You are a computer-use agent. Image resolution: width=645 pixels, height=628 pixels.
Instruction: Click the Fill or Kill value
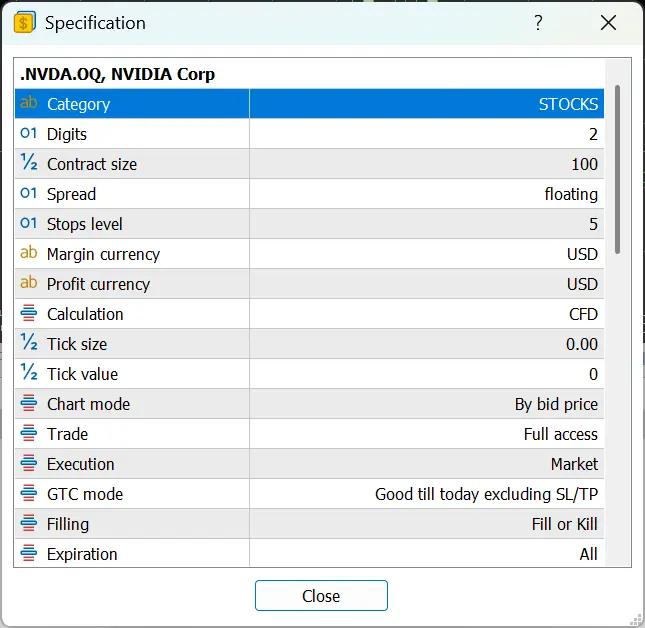[564, 525]
